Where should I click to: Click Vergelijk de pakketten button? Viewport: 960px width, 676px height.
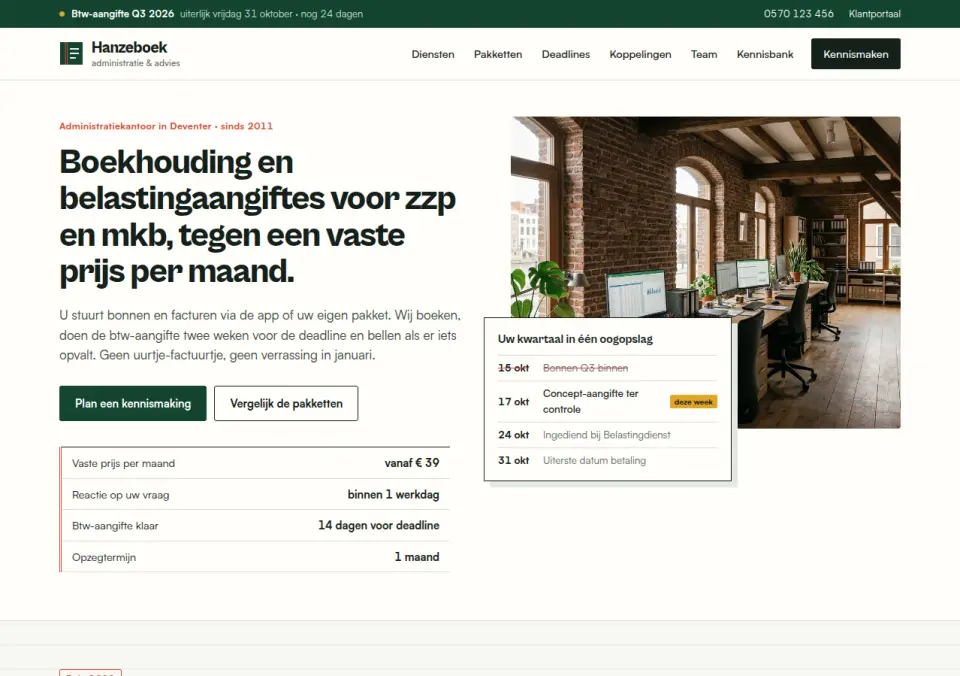coord(286,404)
